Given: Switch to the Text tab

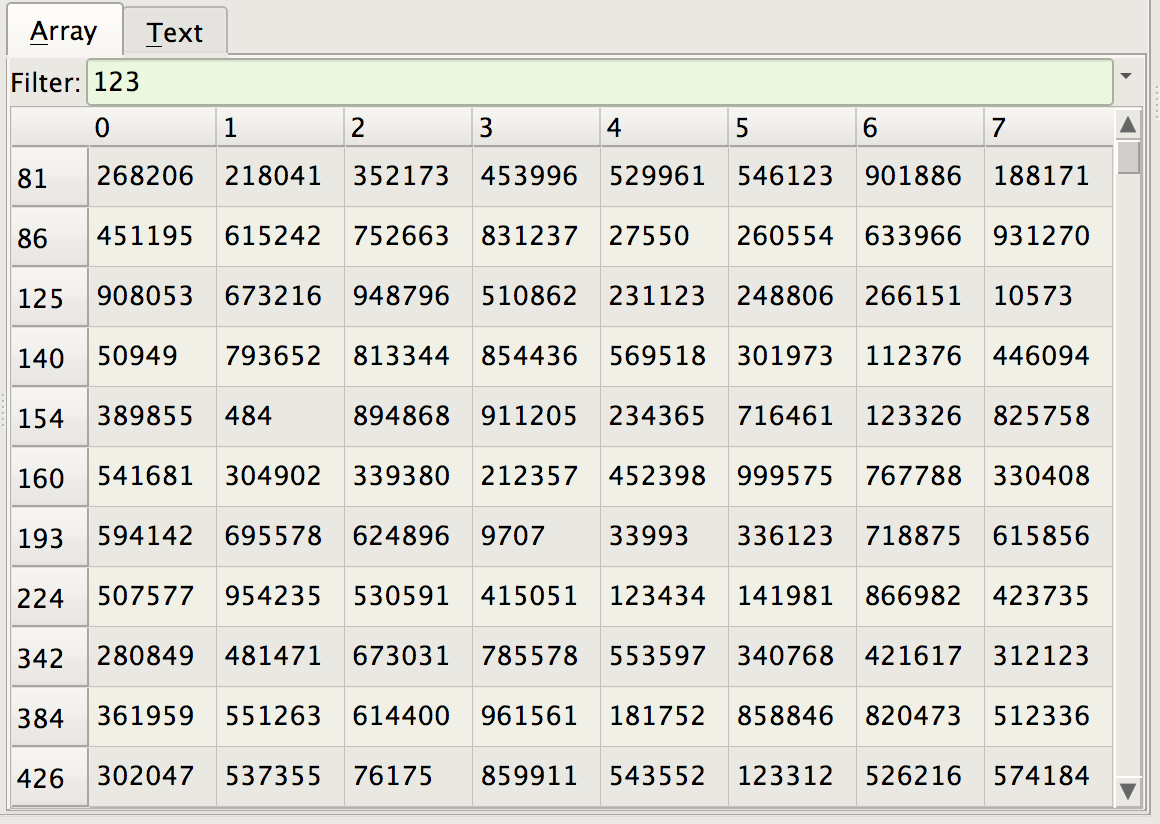Looking at the screenshot, I should click(175, 33).
